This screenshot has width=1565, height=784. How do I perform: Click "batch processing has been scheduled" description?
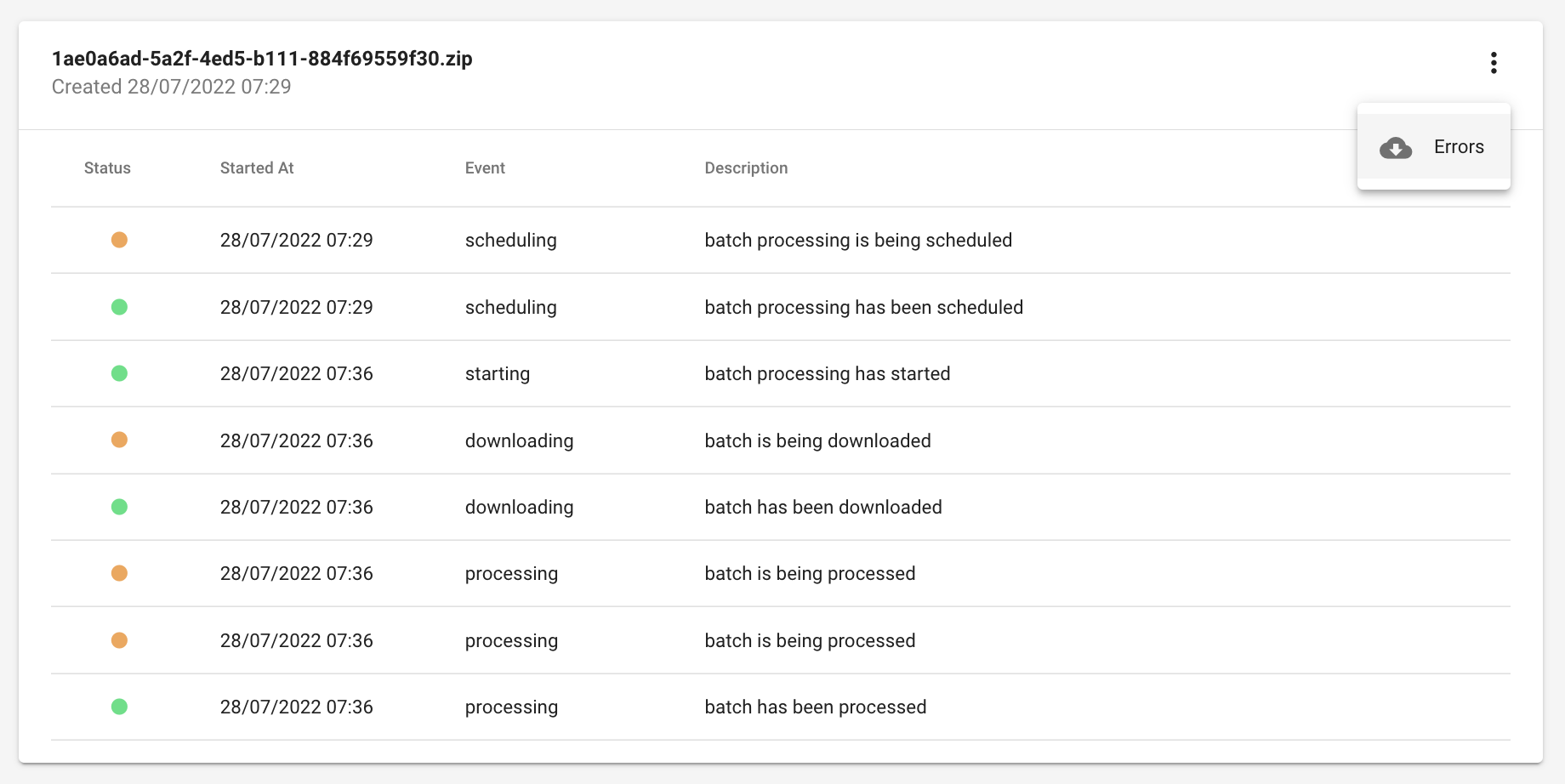(x=863, y=308)
